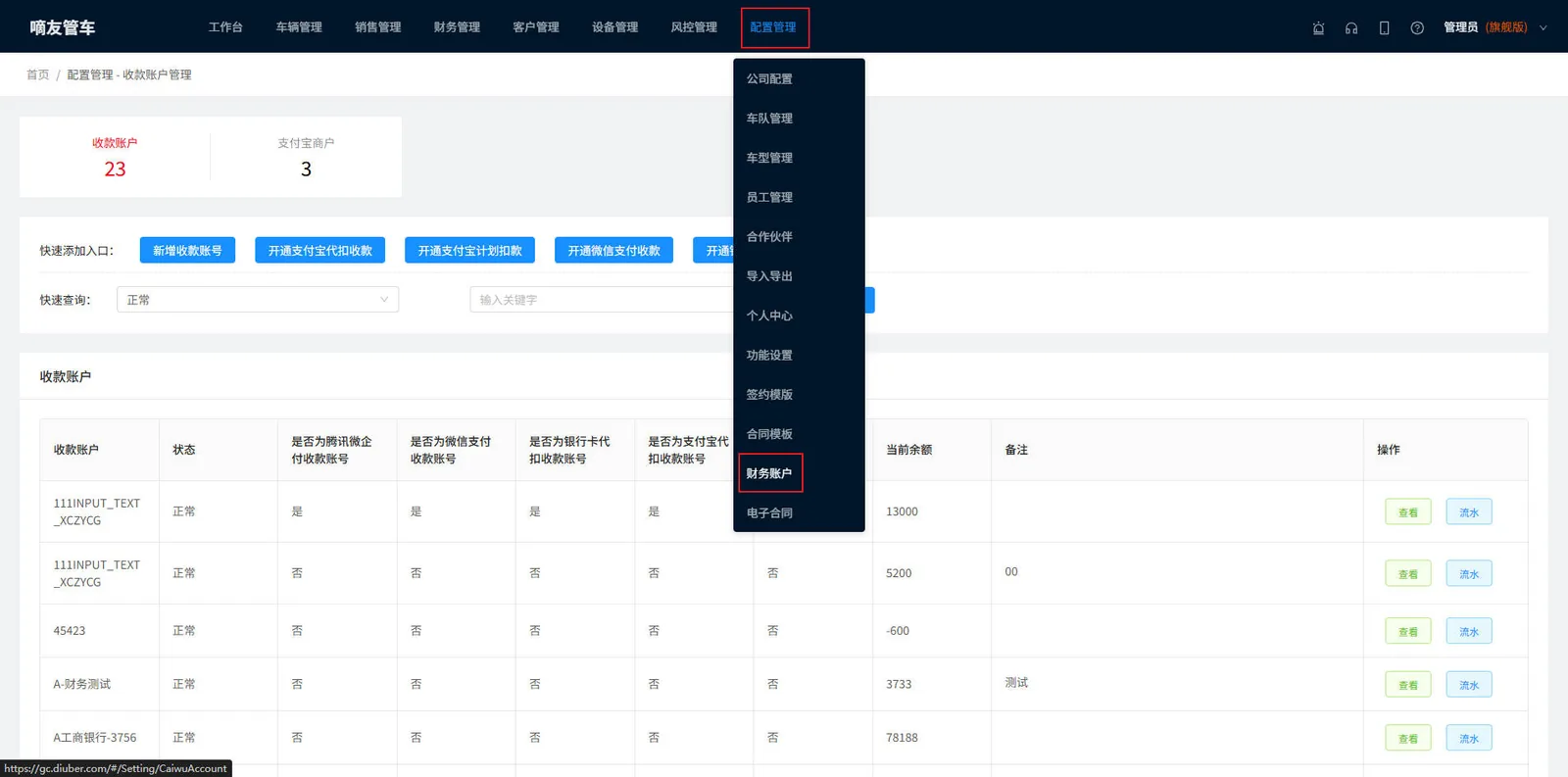Click the 嘀友管车 logo
This screenshot has height=777, width=1568.
tap(63, 27)
